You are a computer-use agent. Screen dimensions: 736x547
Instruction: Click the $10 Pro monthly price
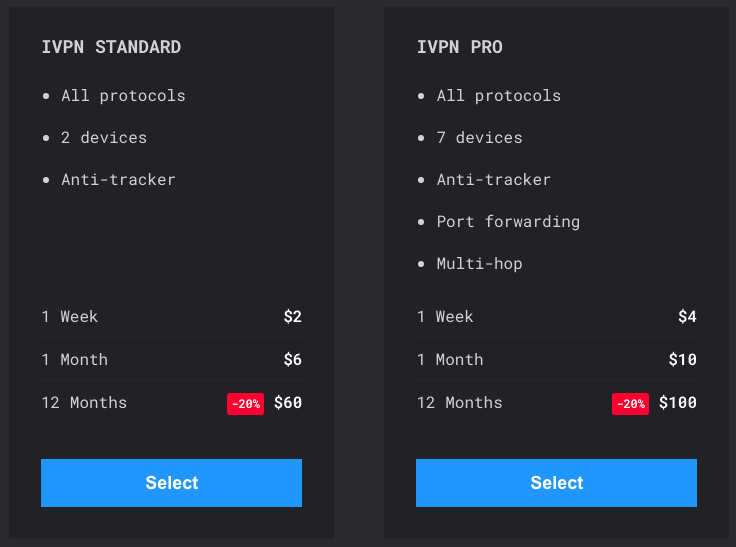click(x=682, y=360)
